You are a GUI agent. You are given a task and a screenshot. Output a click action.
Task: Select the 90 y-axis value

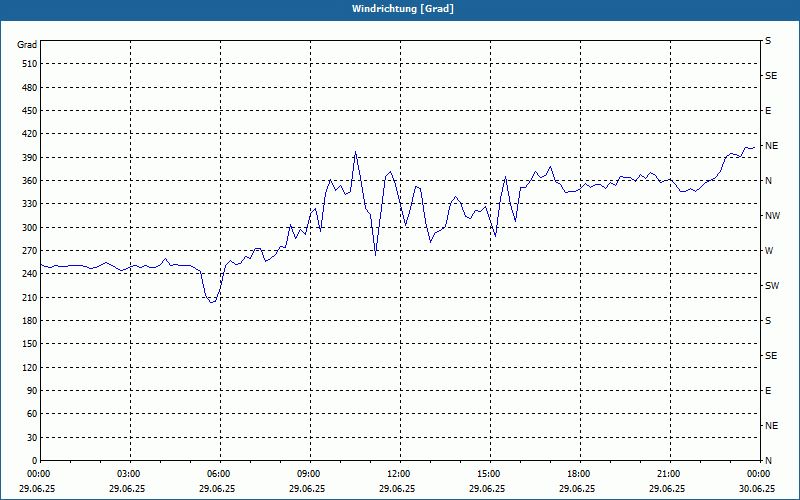pos(32,391)
